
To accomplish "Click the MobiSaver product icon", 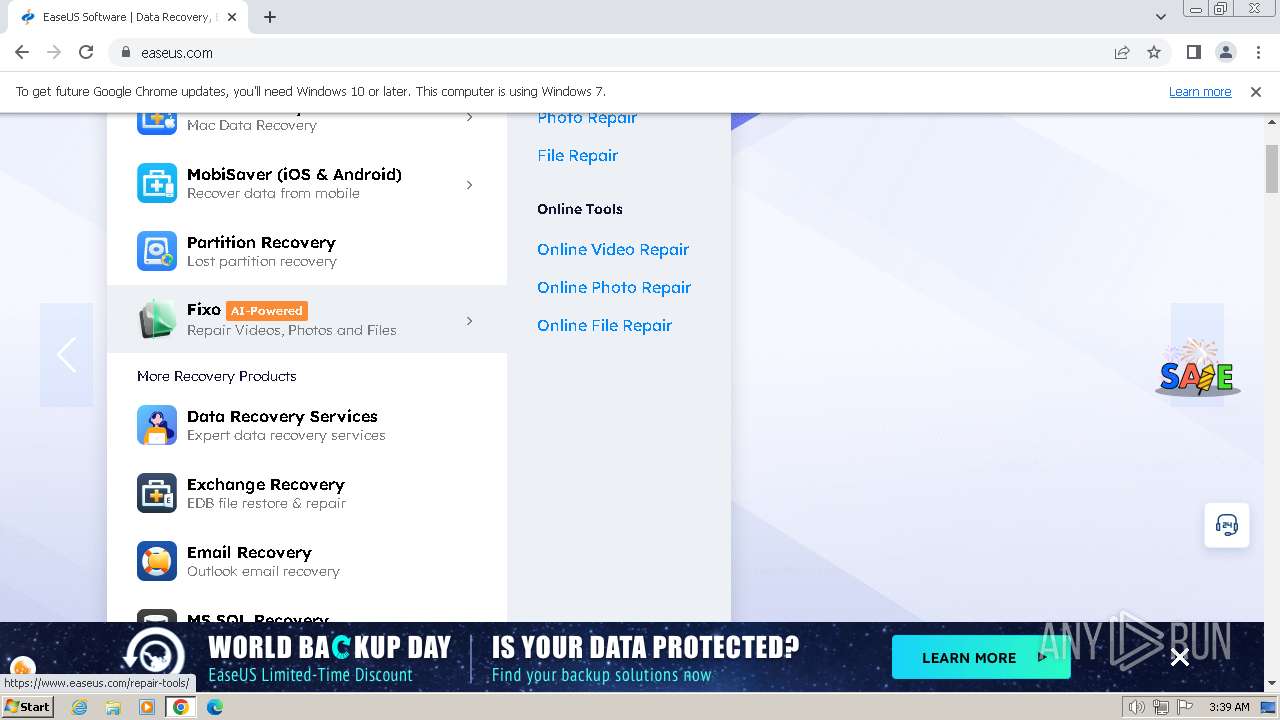I will click(x=157, y=183).
